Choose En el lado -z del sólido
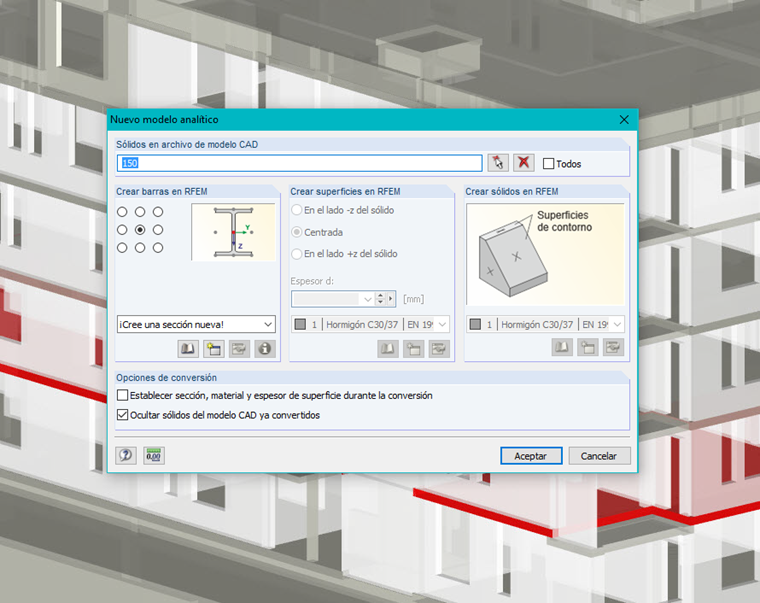 tap(297, 210)
